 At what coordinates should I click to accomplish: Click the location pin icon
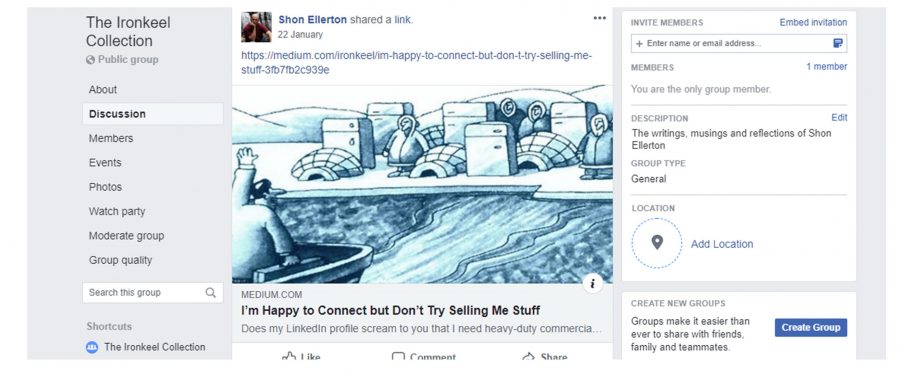[x=657, y=243]
